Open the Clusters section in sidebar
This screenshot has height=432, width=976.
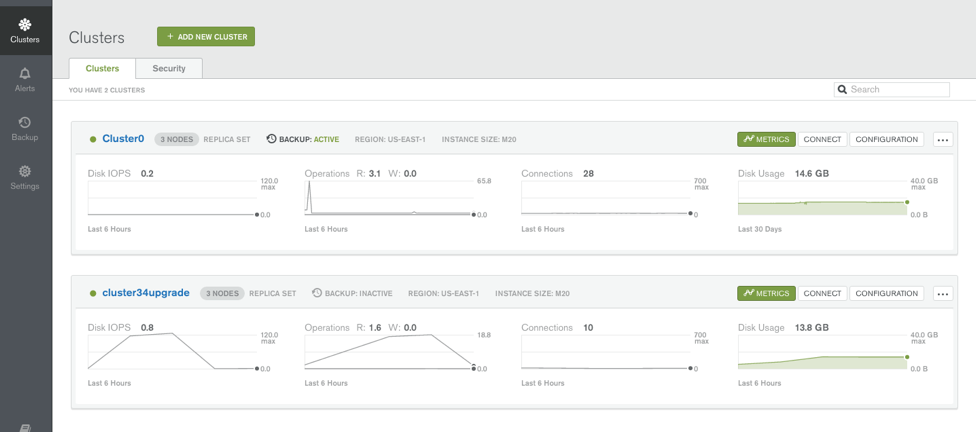click(x=25, y=31)
